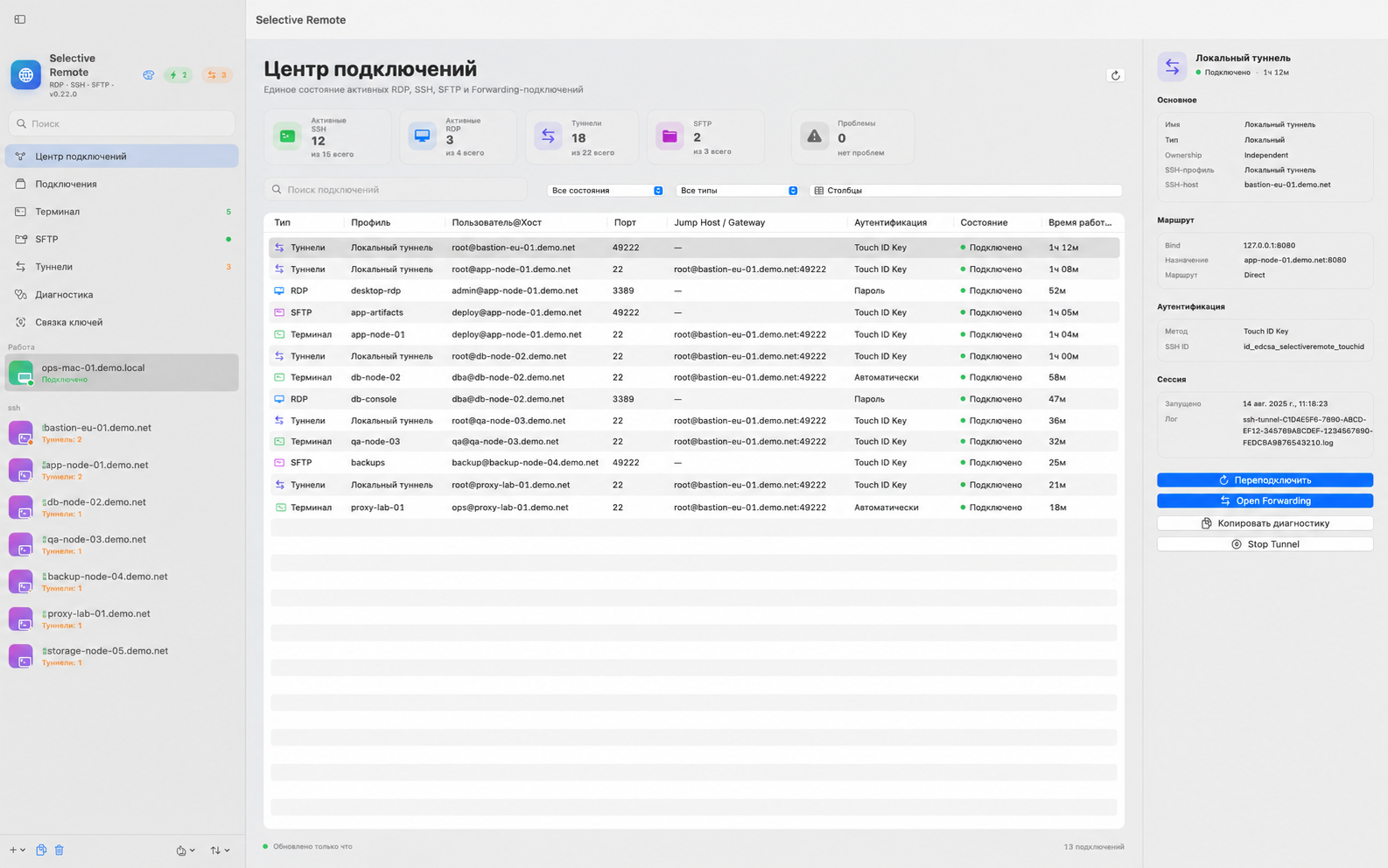Image resolution: width=1388 pixels, height=868 pixels.
Task: Open Связка ключей in the sidebar
Action: coord(122,322)
